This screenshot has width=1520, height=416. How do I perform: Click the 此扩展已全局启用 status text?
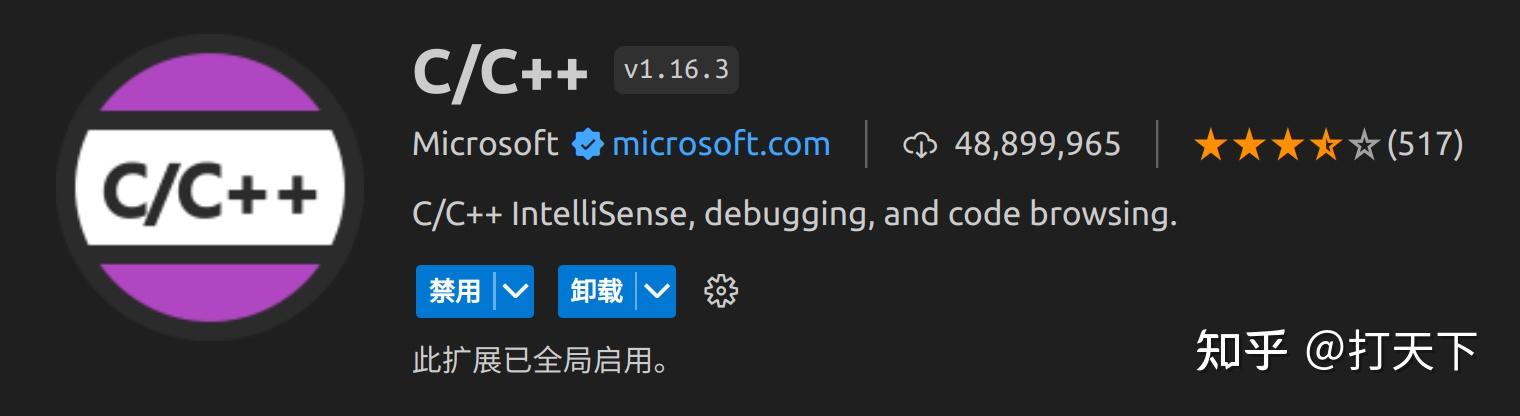[x=541, y=360]
